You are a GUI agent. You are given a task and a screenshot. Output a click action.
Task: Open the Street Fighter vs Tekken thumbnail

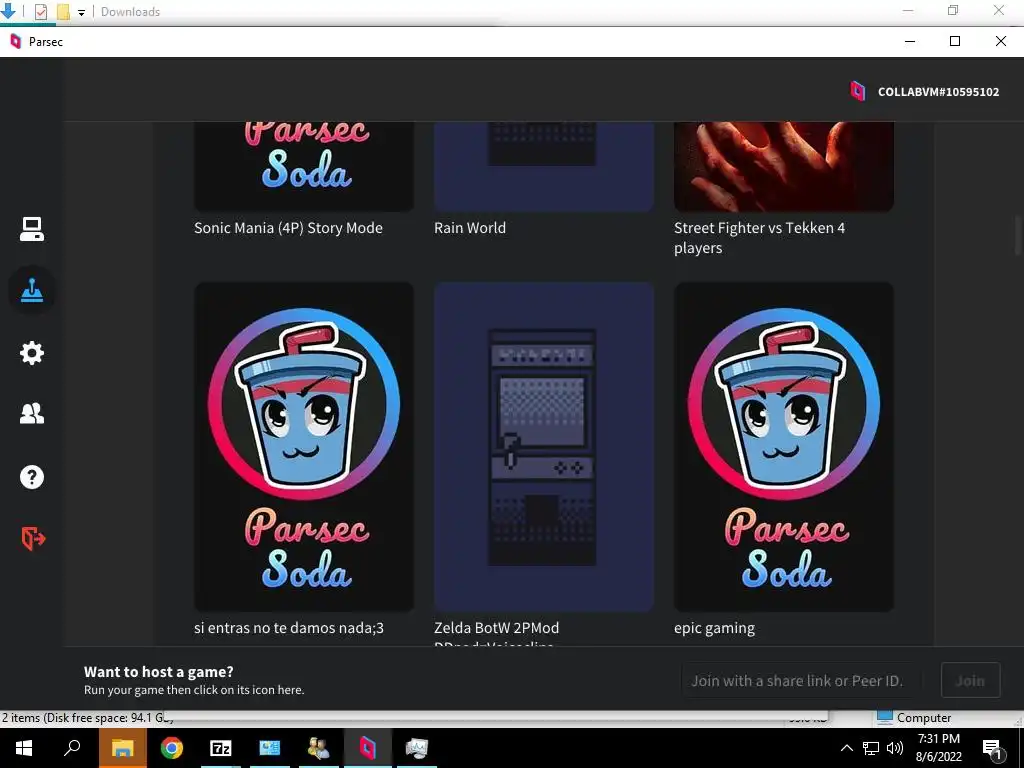click(784, 167)
